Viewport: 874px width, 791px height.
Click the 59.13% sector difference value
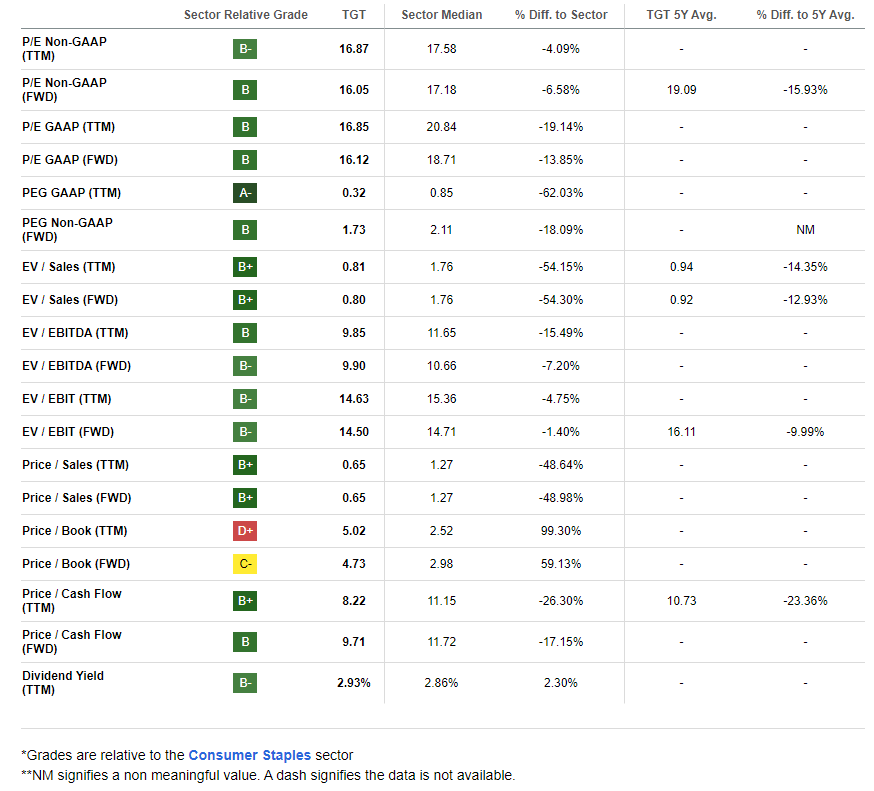561,564
